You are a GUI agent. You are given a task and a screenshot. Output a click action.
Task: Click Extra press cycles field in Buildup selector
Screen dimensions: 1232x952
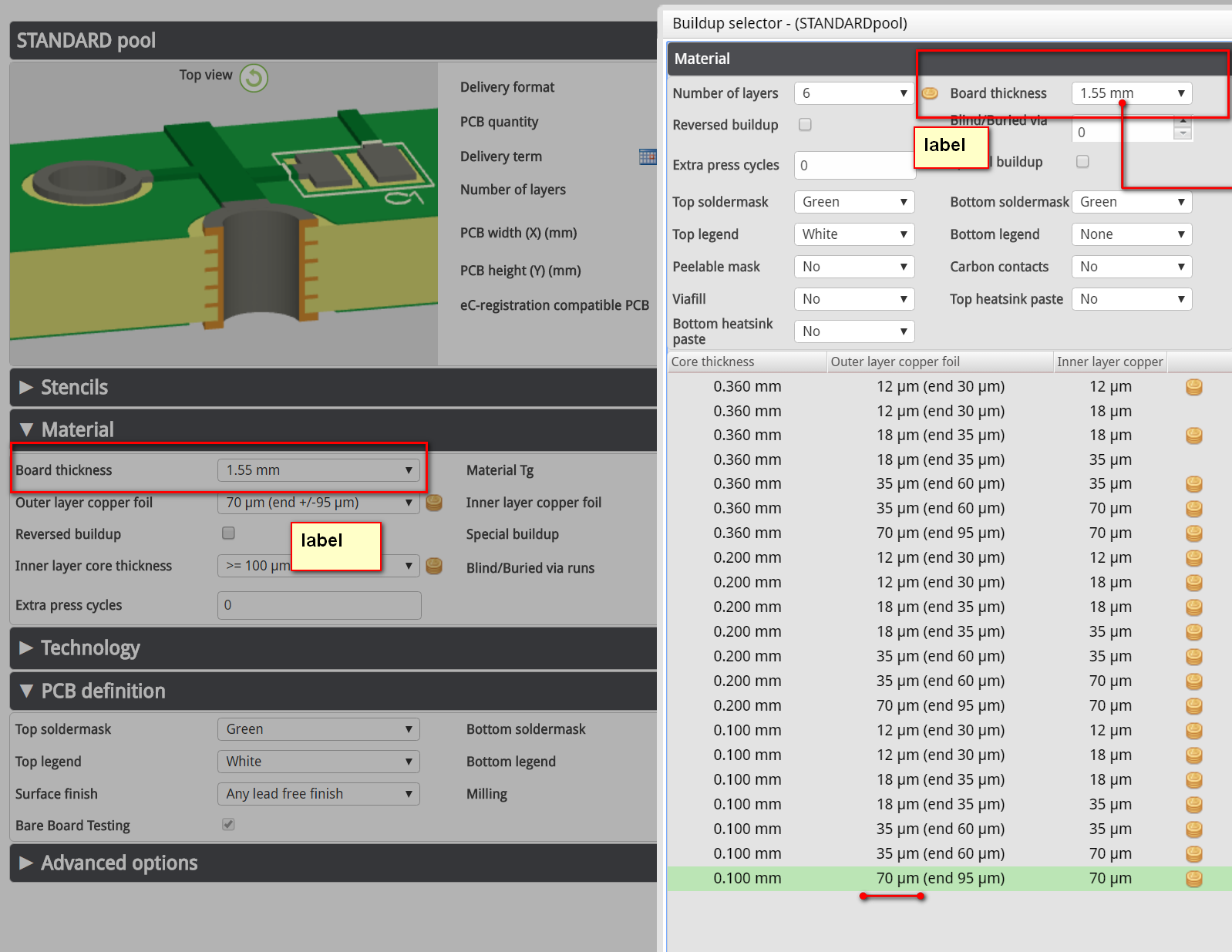click(854, 165)
